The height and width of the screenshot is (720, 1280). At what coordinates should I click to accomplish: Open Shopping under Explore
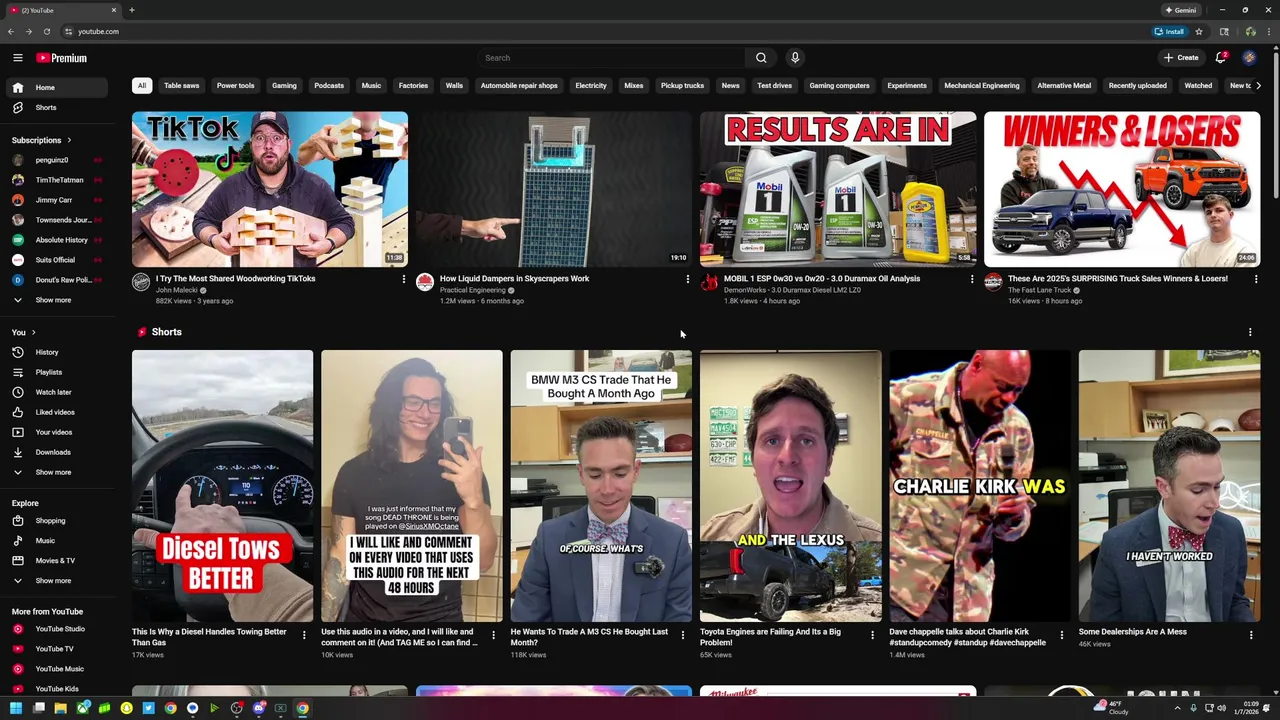point(56,521)
